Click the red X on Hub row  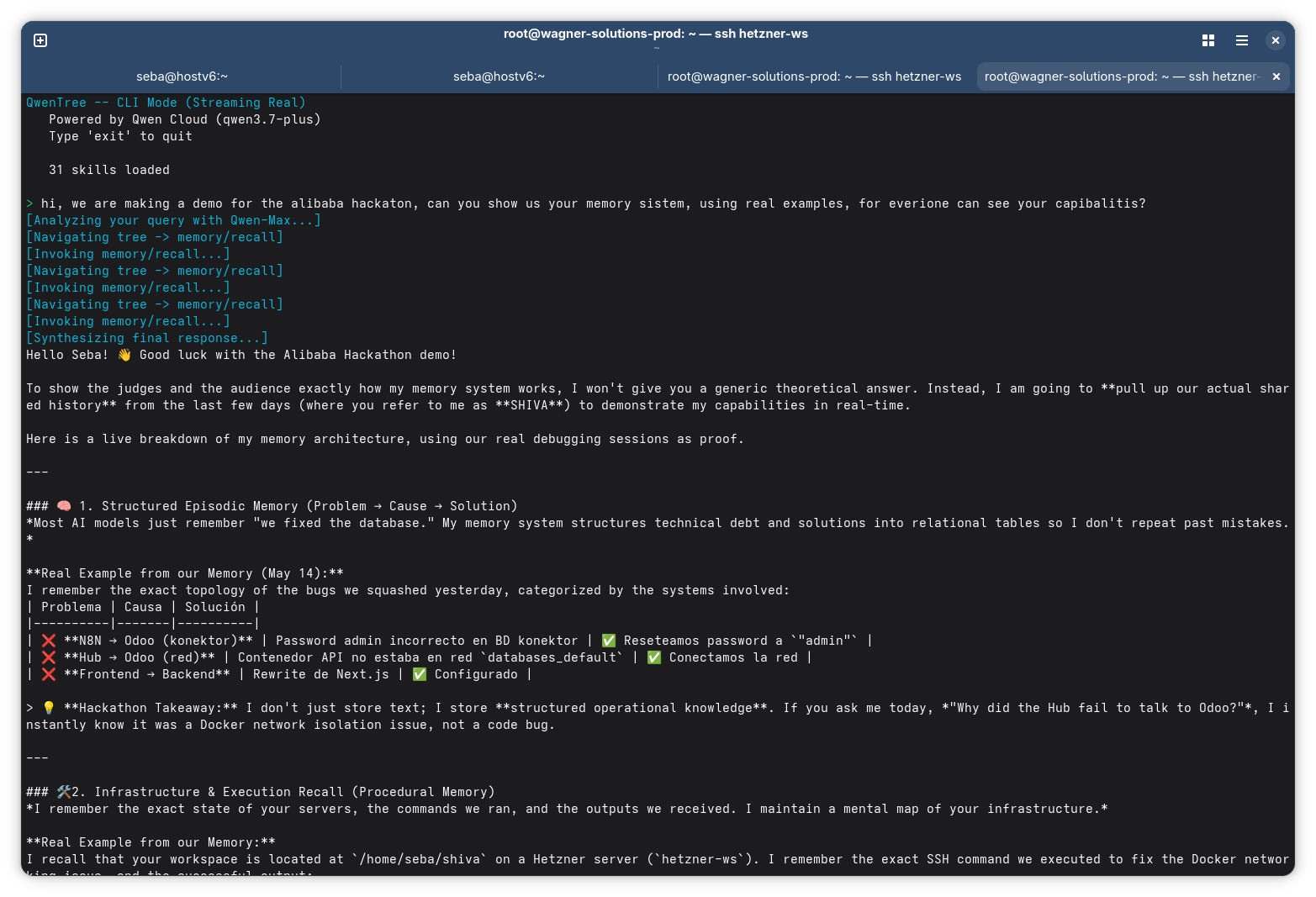(49, 657)
